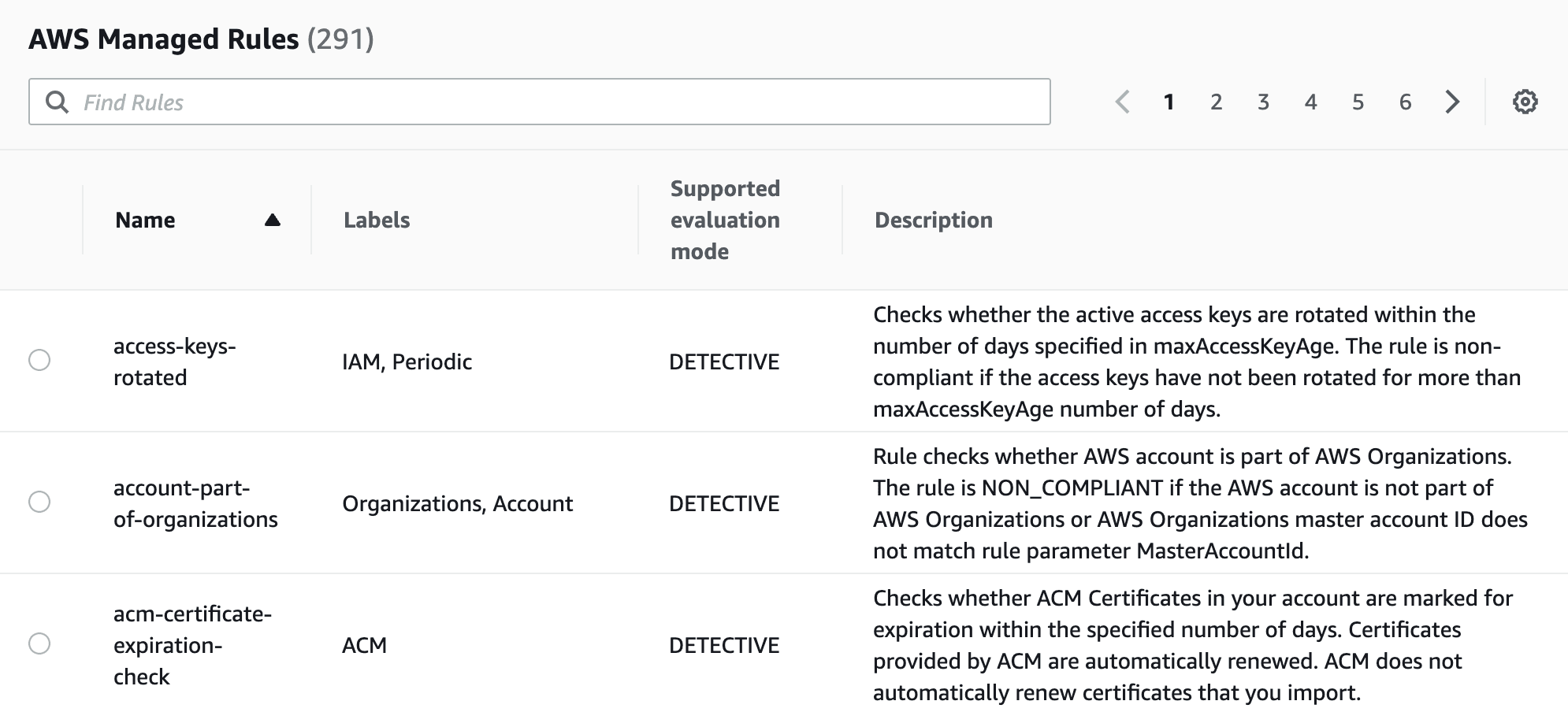Click the AWS Organizations rule description text
Viewport: 1568px width, 712px height.
click(1200, 503)
